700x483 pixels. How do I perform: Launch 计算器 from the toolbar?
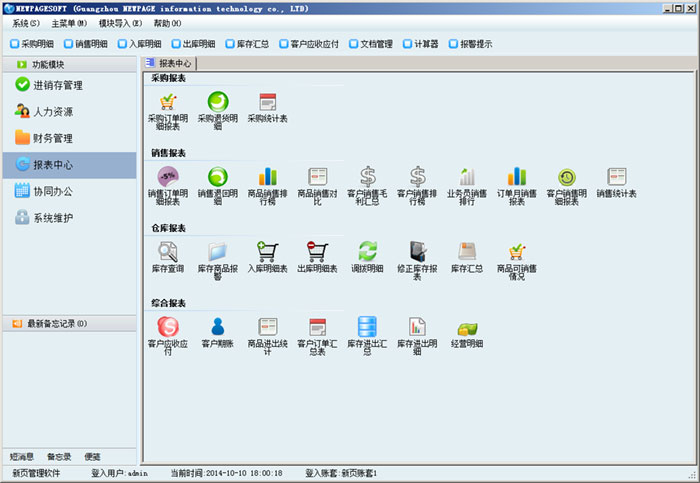point(421,44)
